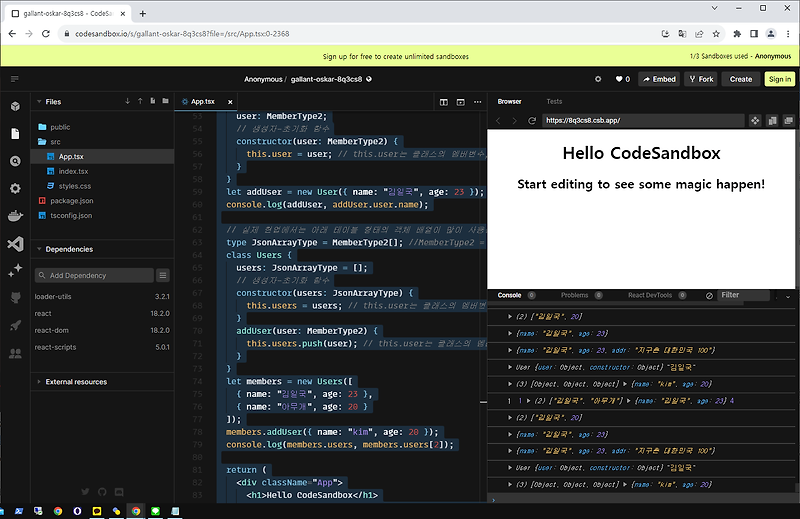
Task: Click the download arrow in Files header
Action: (127, 101)
